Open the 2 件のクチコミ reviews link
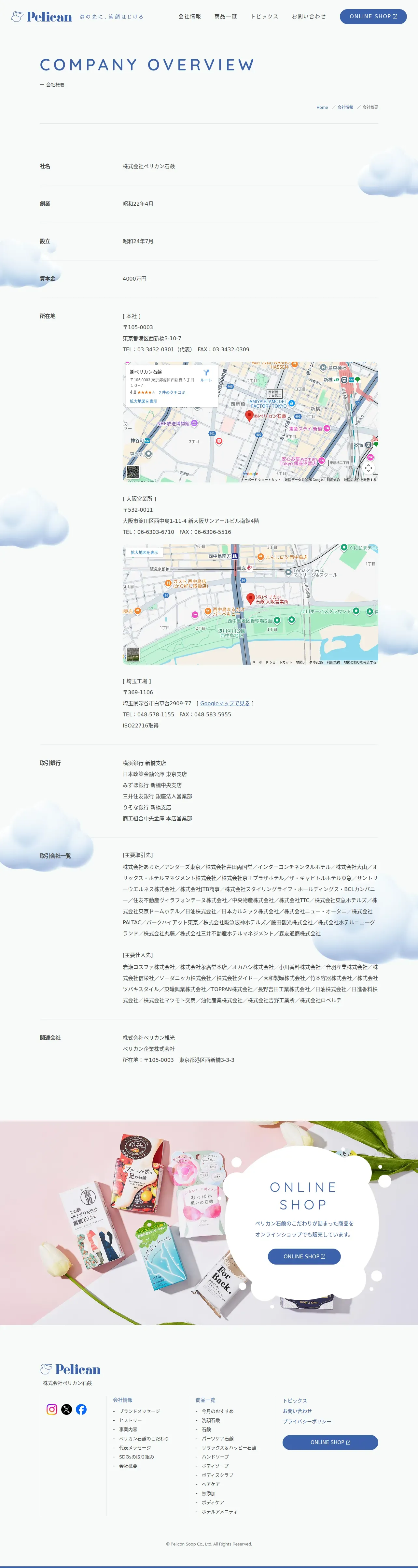The width and height of the screenshot is (418, 1568). (172, 393)
